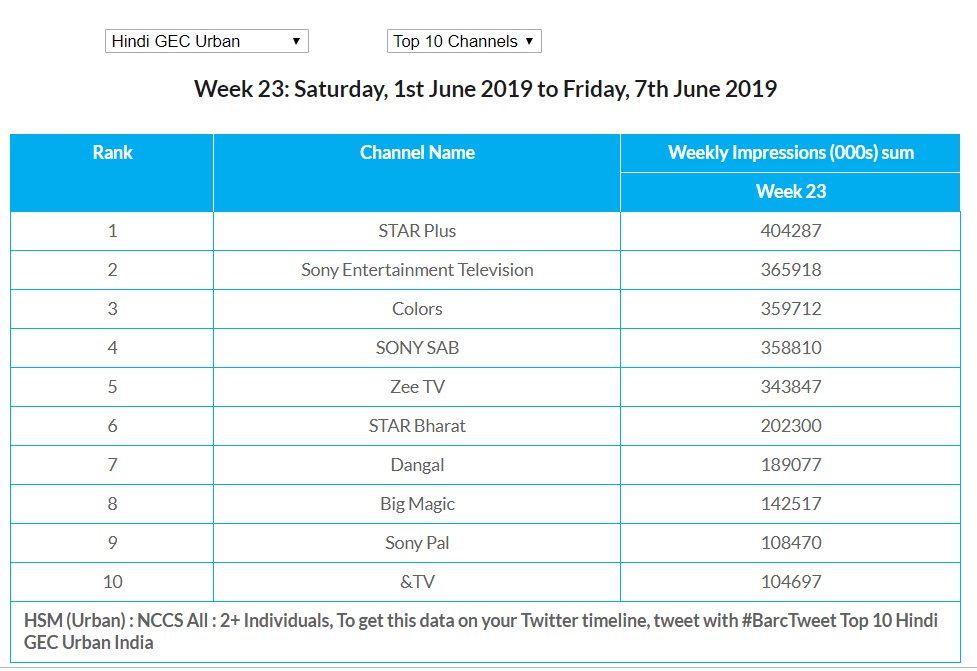Select the Sony Pal channel cell
977x671 pixels.
(x=417, y=543)
